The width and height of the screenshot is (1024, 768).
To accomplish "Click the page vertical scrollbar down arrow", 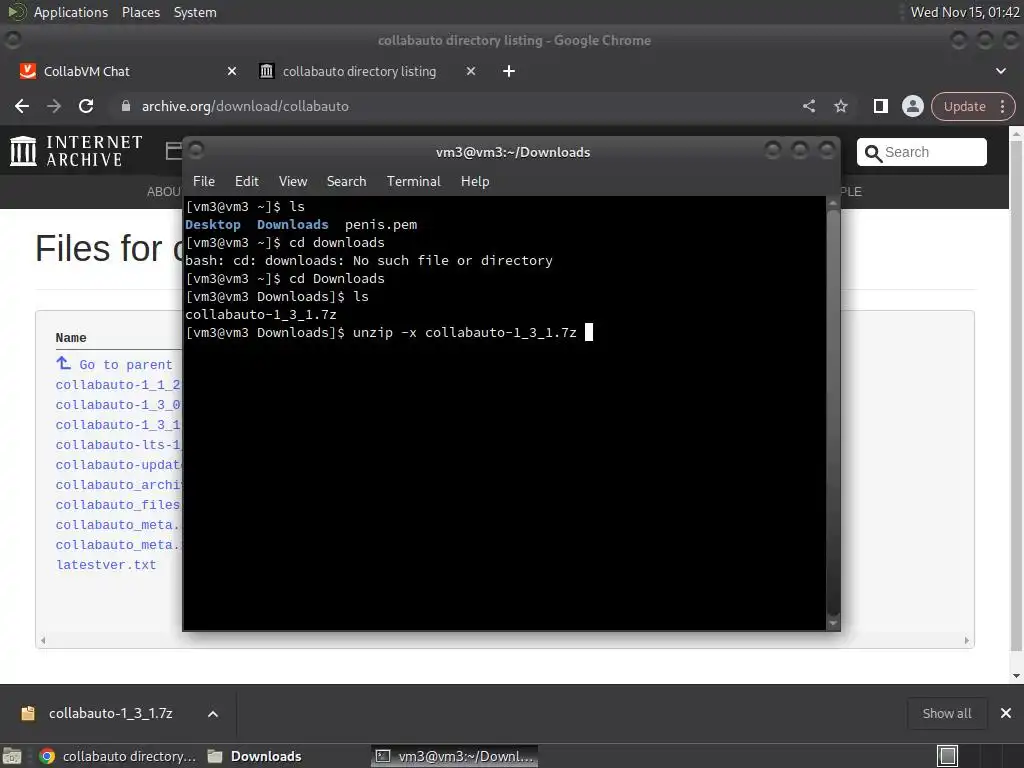I will [x=1016, y=676].
